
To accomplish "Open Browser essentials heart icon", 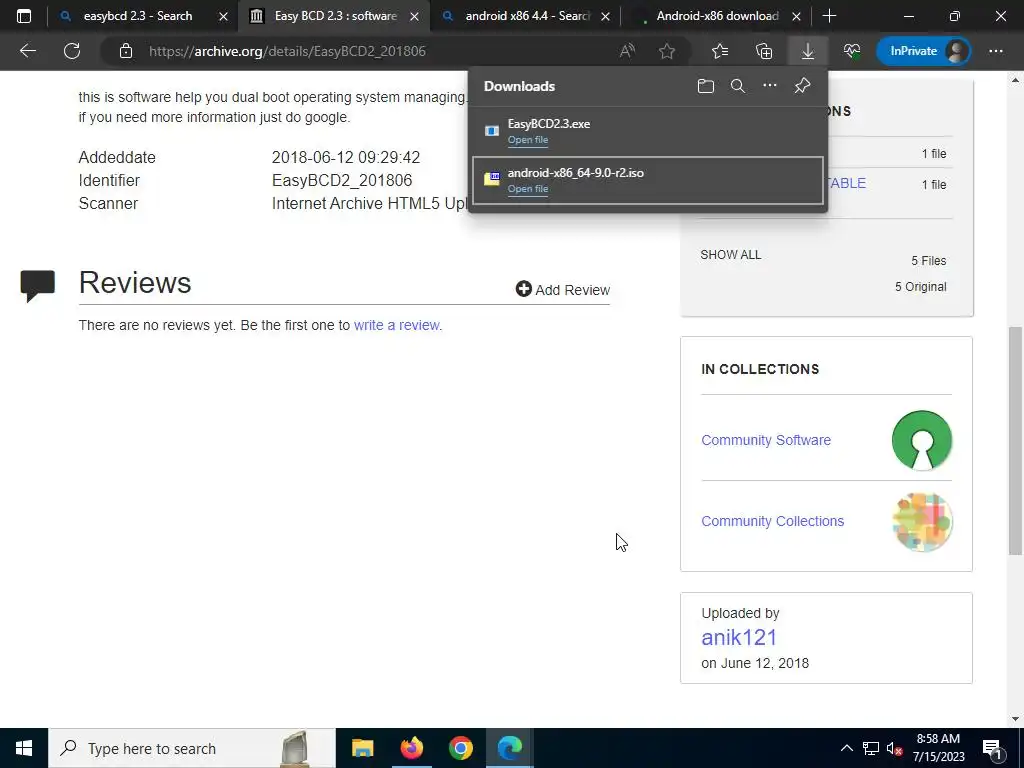I will [852, 51].
